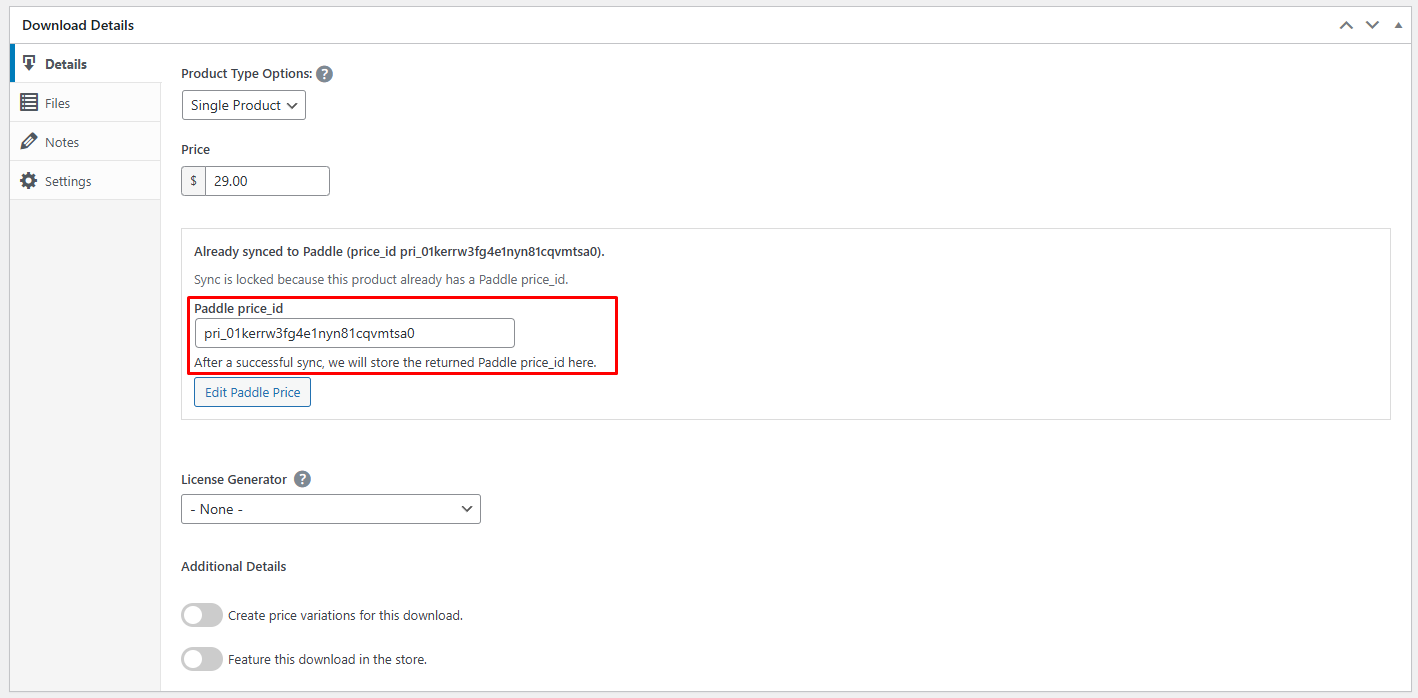
Task: Toggle featuring this download in the store
Action: click(202, 659)
